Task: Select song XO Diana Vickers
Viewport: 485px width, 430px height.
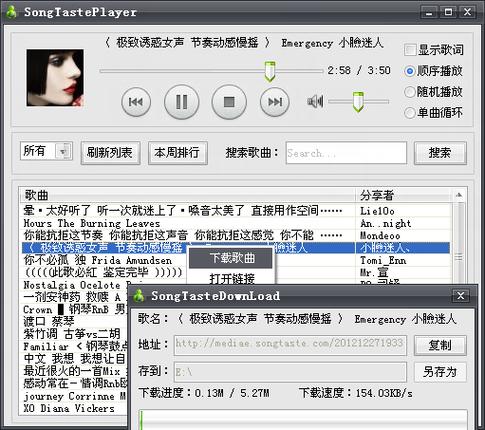Action: pyautogui.click(x=75, y=408)
